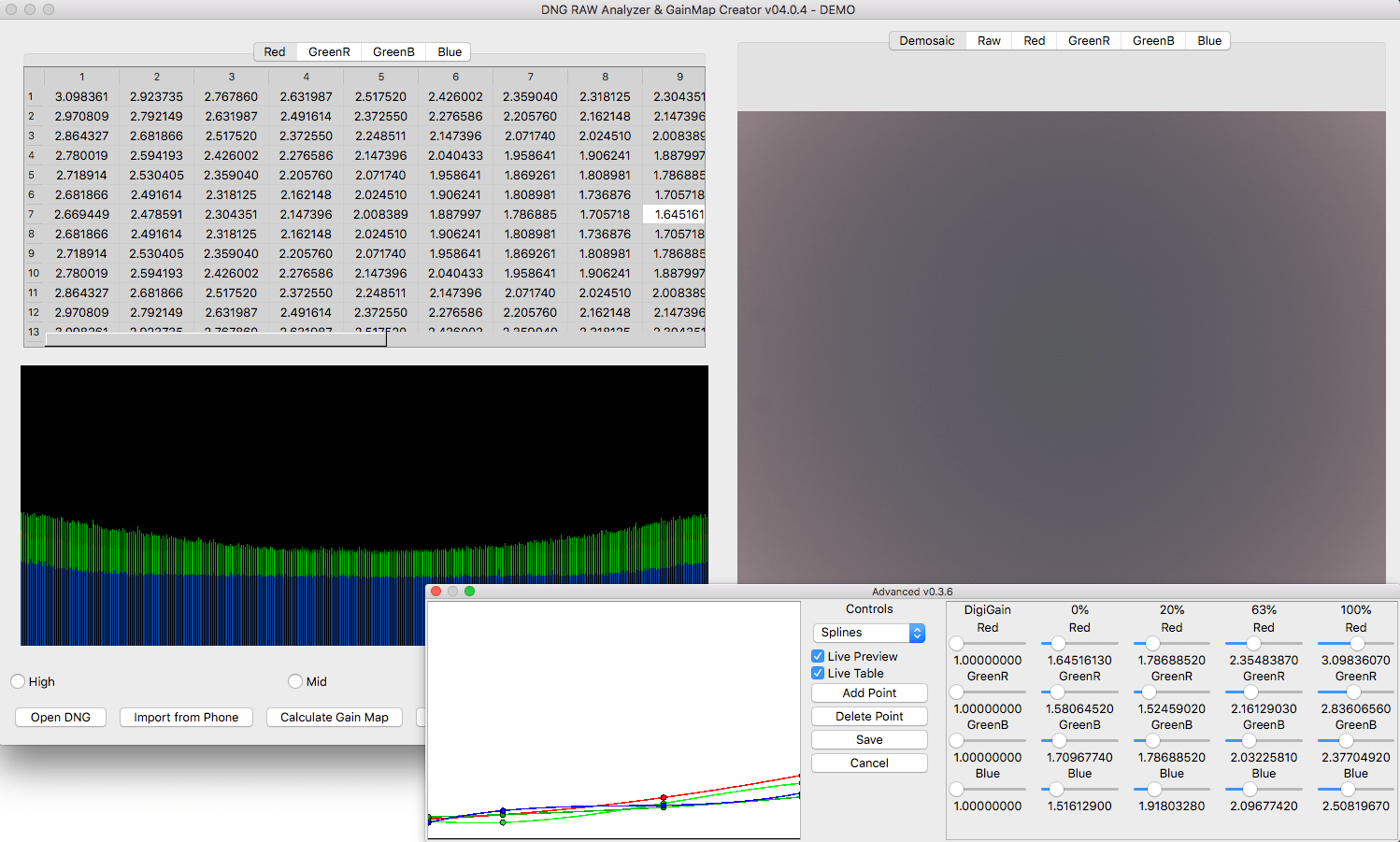Run Calculate Gain Map

(x=334, y=717)
